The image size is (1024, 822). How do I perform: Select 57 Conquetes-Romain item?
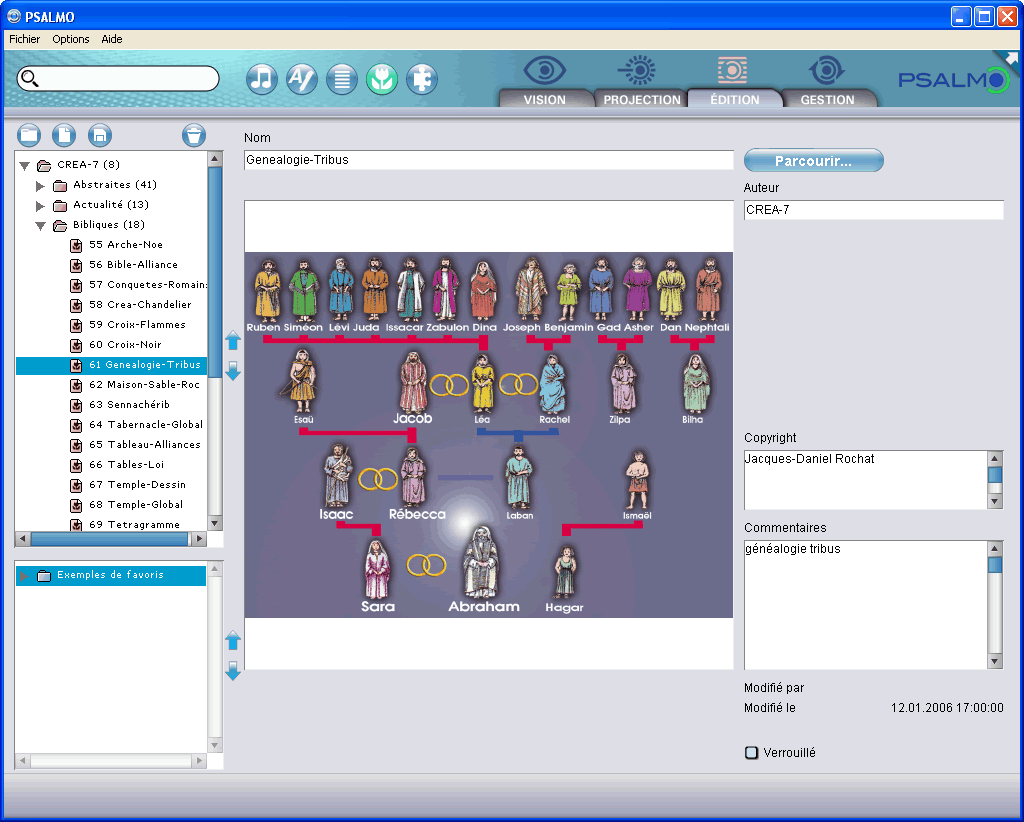point(148,285)
